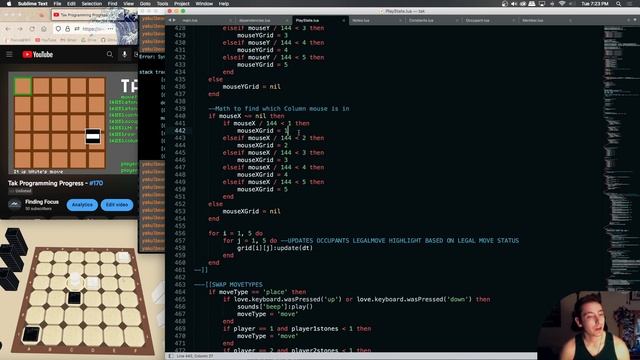Click the YouTube voice search microphone
This screenshot has width=640, height=360.
124,54
